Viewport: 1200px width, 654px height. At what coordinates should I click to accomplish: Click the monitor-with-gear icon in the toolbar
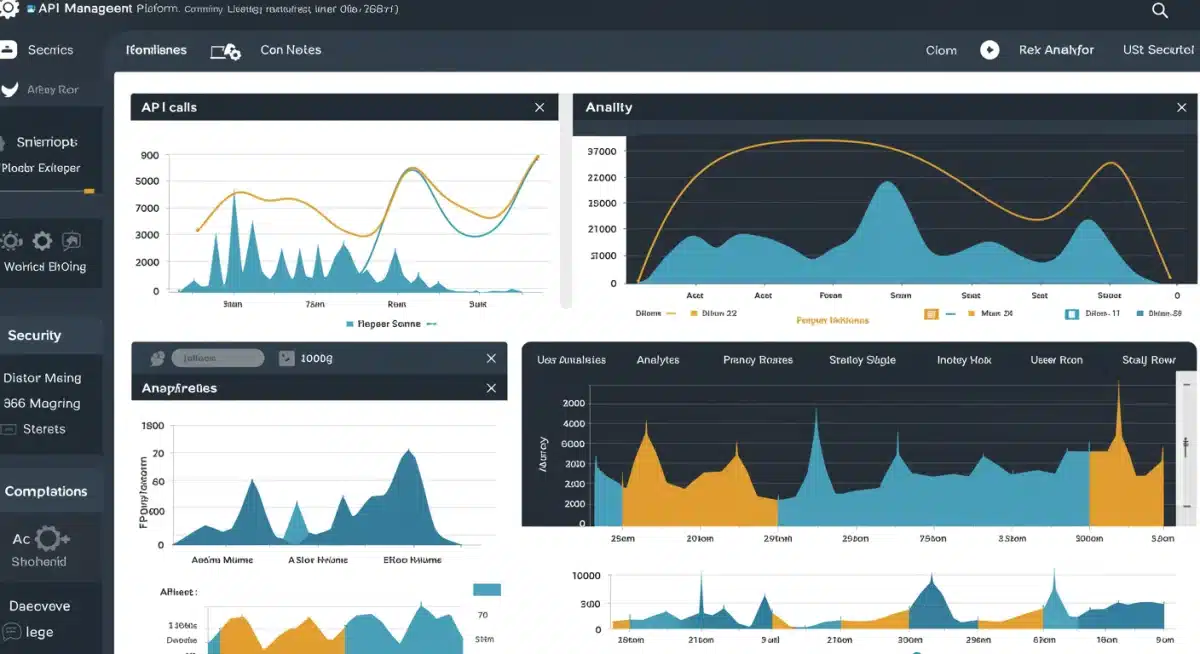click(225, 49)
